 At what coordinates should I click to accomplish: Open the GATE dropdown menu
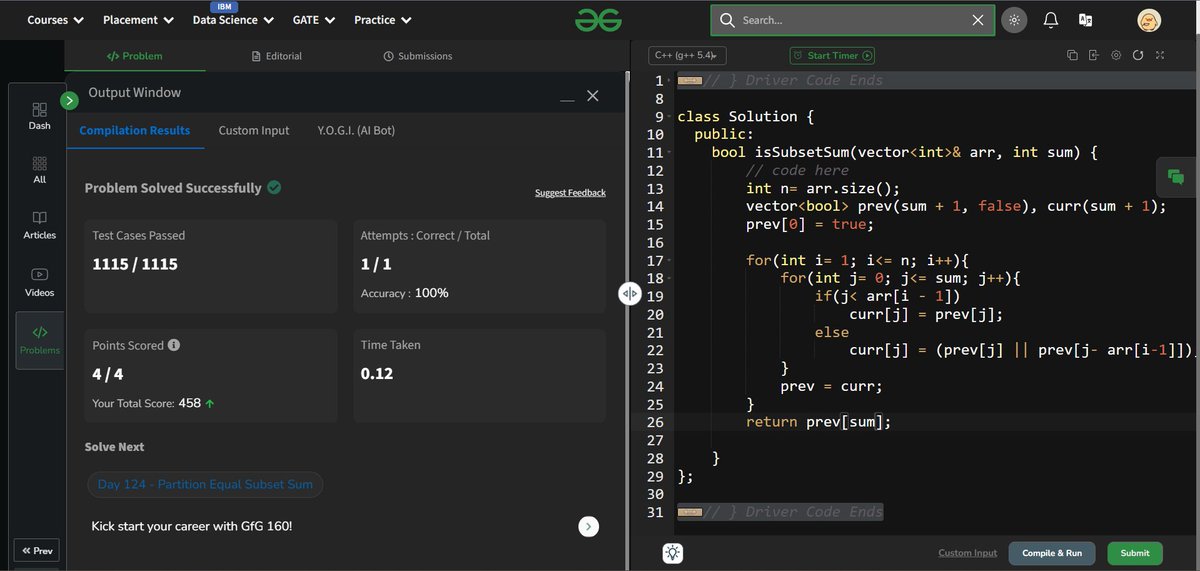[x=313, y=20]
